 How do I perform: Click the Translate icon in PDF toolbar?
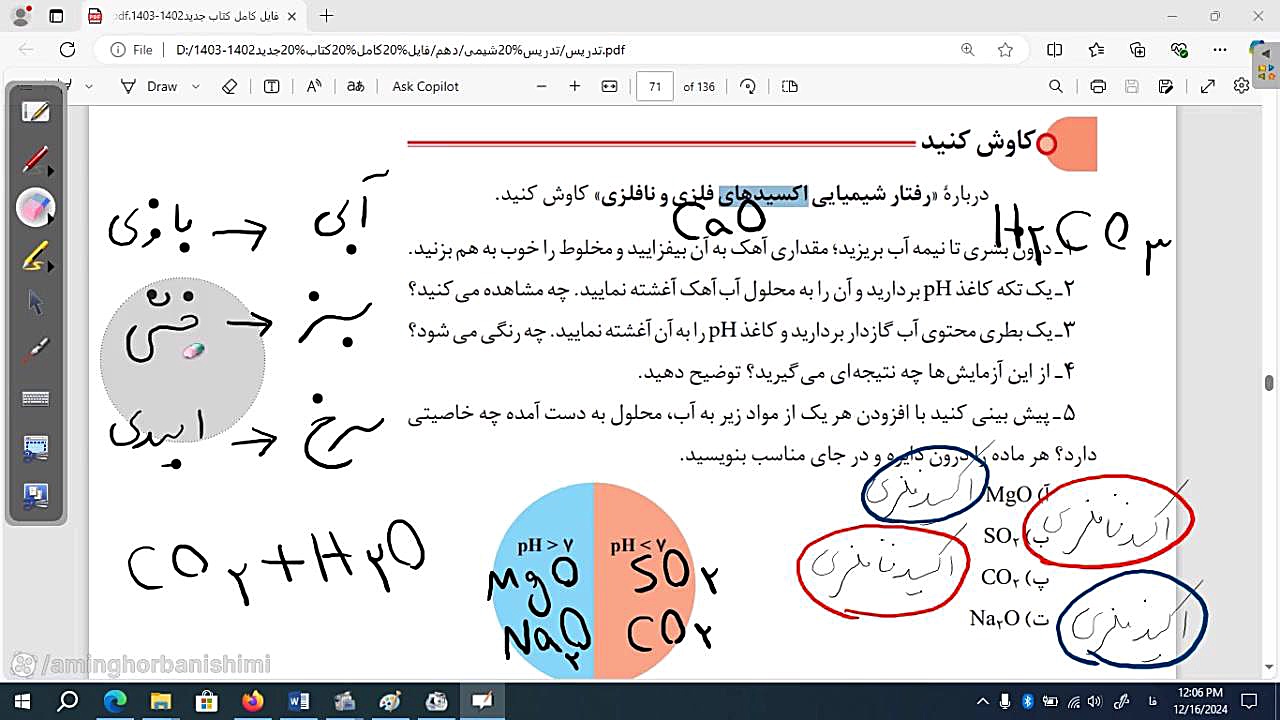tap(355, 87)
